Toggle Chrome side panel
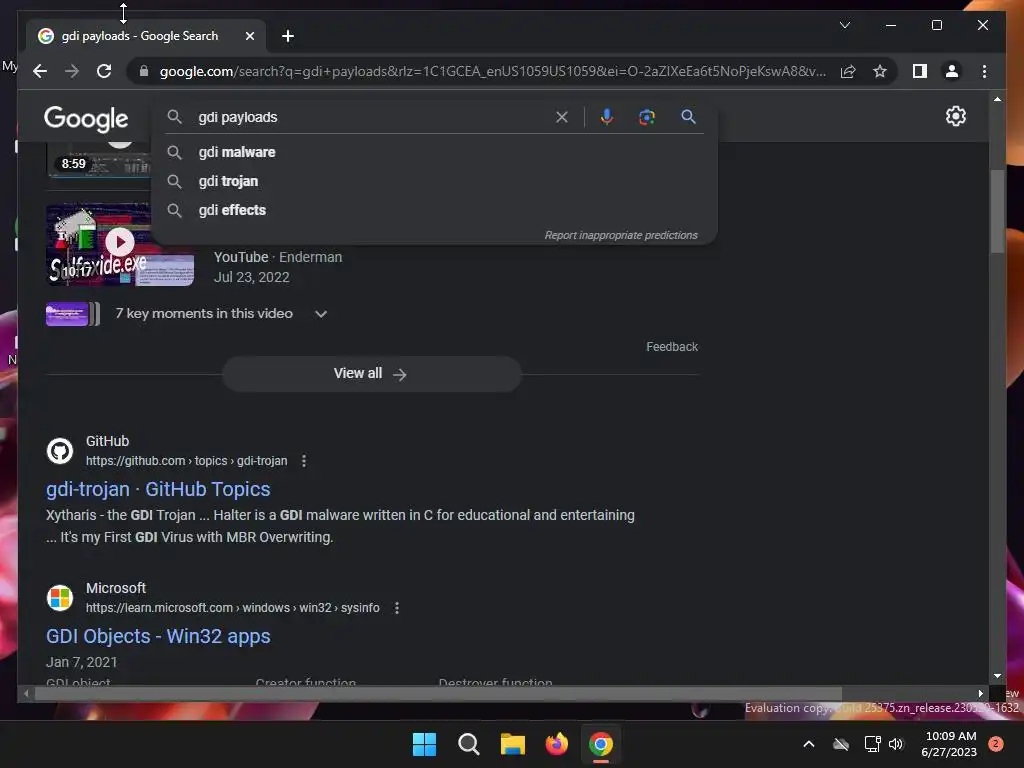1024x768 pixels. click(920, 71)
